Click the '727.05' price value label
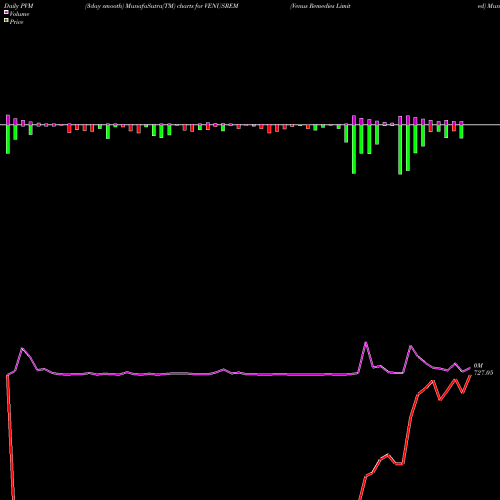This screenshot has height=500, width=500. (483, 373)
